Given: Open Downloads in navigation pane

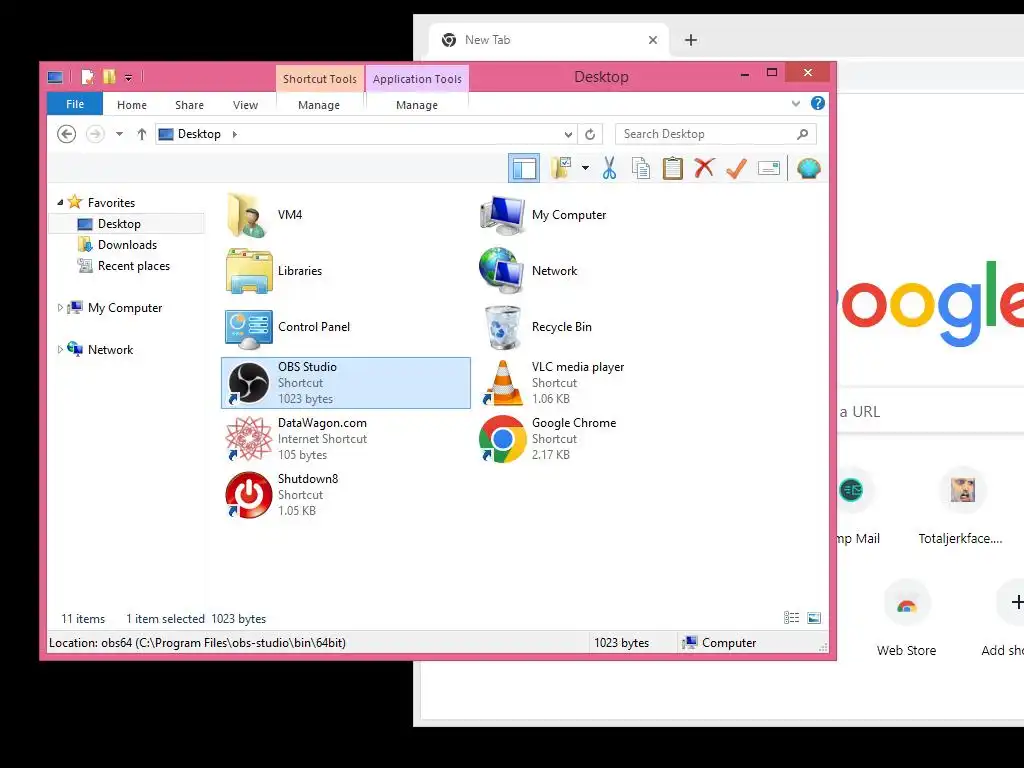Looking at the screenshot, I should tap(127, 245).
